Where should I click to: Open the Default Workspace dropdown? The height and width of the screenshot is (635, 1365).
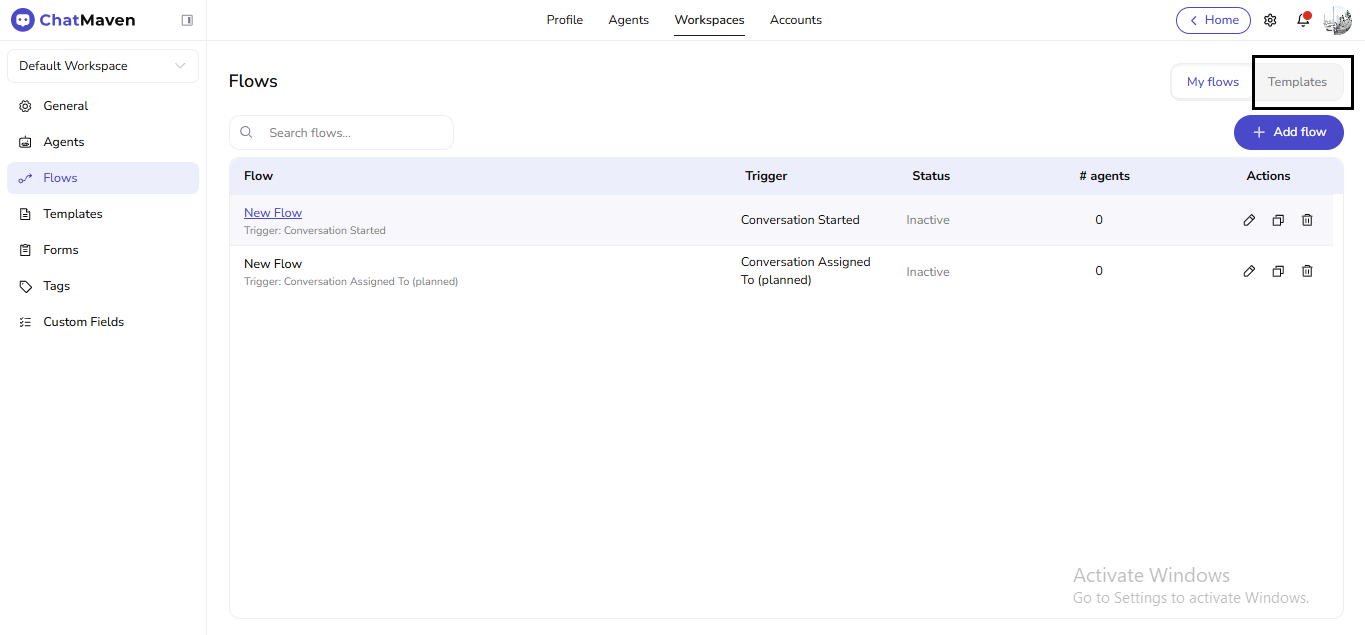coord(102,65)
